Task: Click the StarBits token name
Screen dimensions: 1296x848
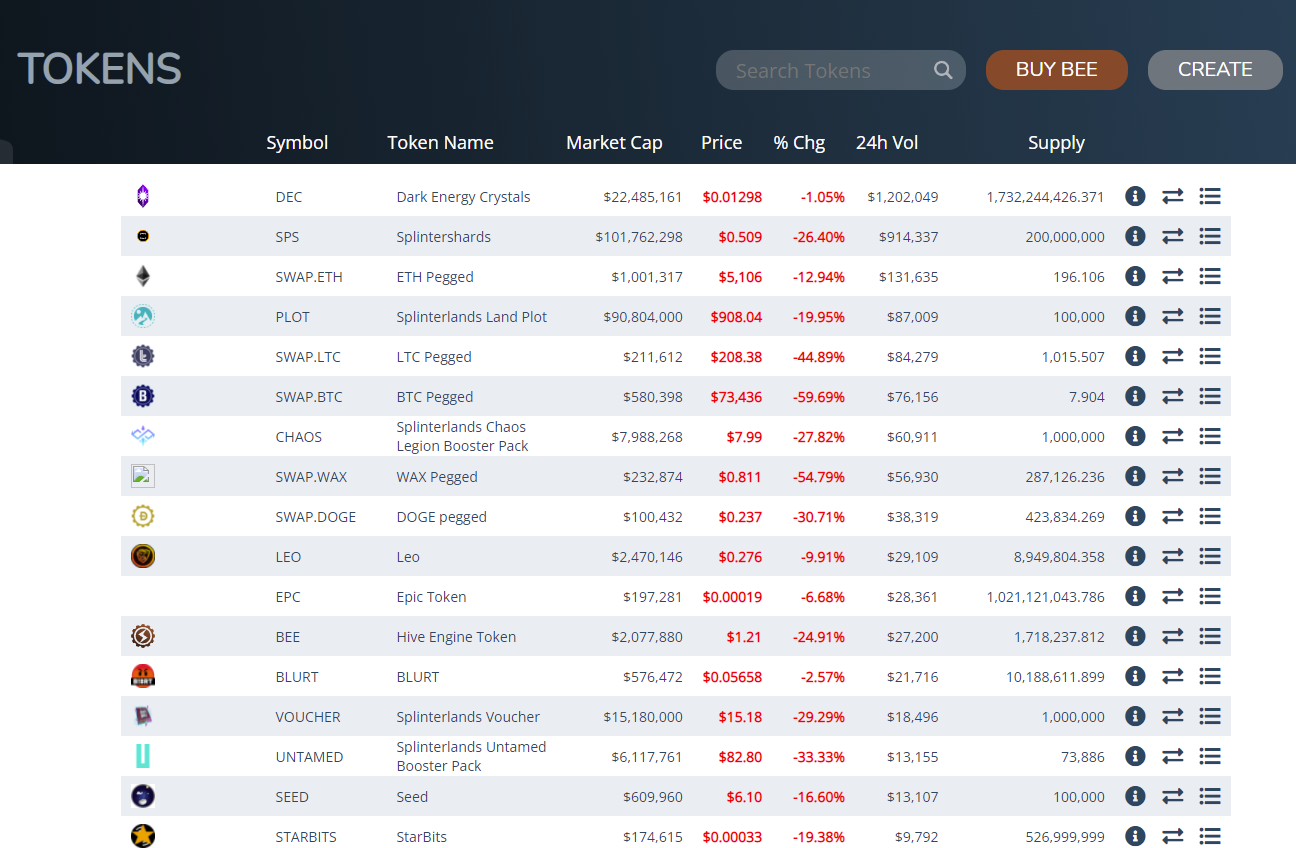Action: click(x=421, y=837)
